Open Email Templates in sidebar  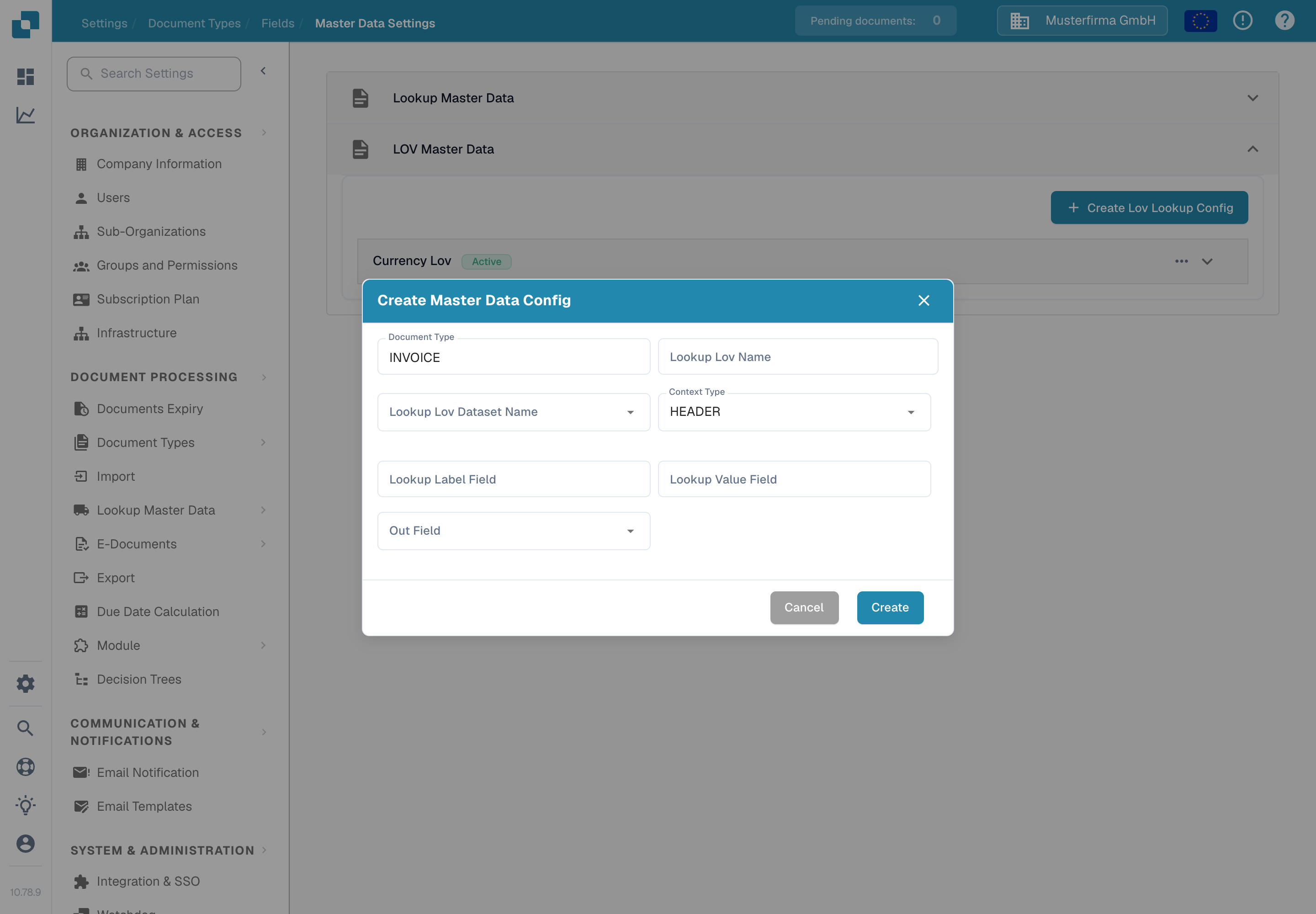(144, 806)
